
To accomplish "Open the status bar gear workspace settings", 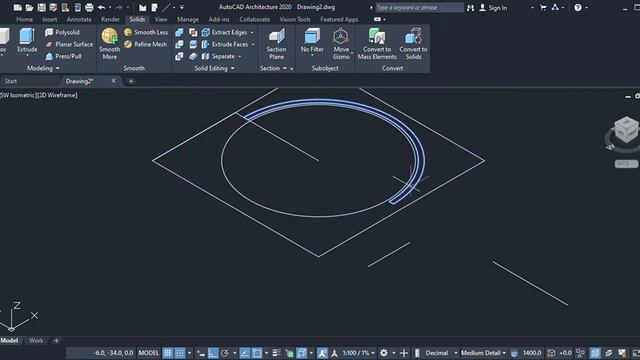I will [384, 353].
